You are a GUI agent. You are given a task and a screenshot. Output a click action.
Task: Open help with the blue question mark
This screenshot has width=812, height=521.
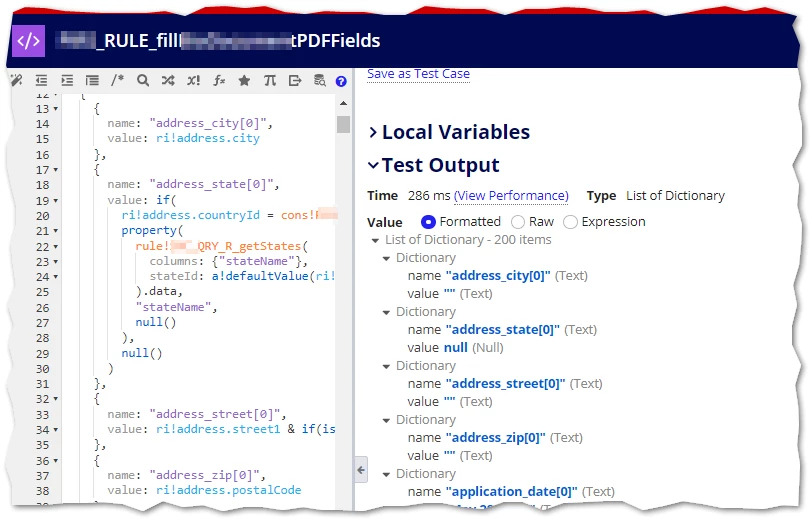coord(341,81)
